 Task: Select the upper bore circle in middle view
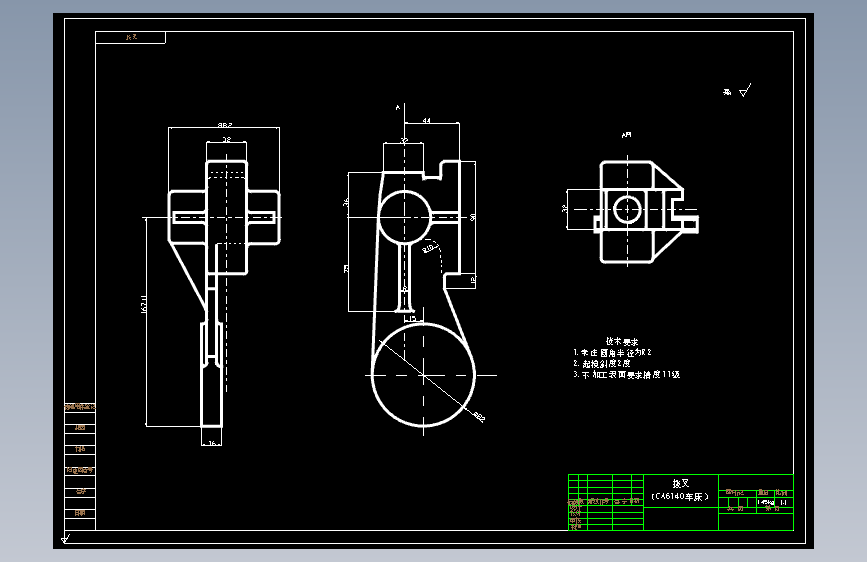coord(404,217)
